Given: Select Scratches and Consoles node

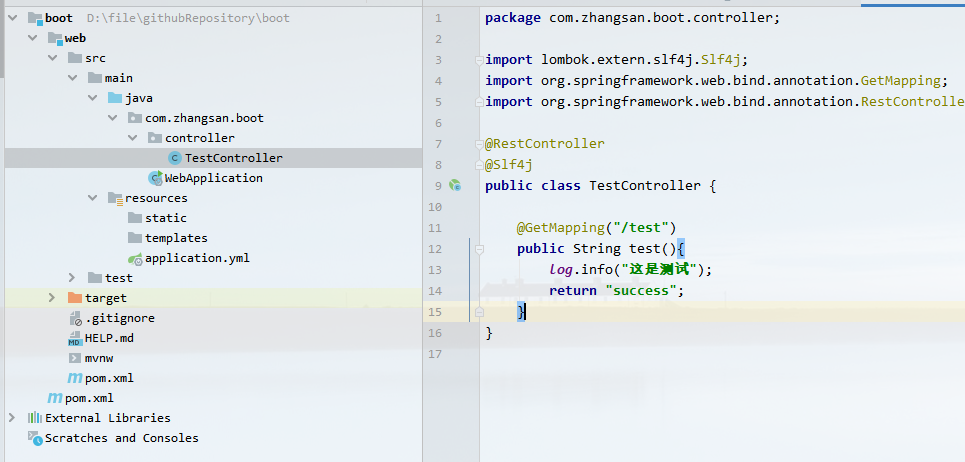Looking at the screenshot, I should (122, 438).
